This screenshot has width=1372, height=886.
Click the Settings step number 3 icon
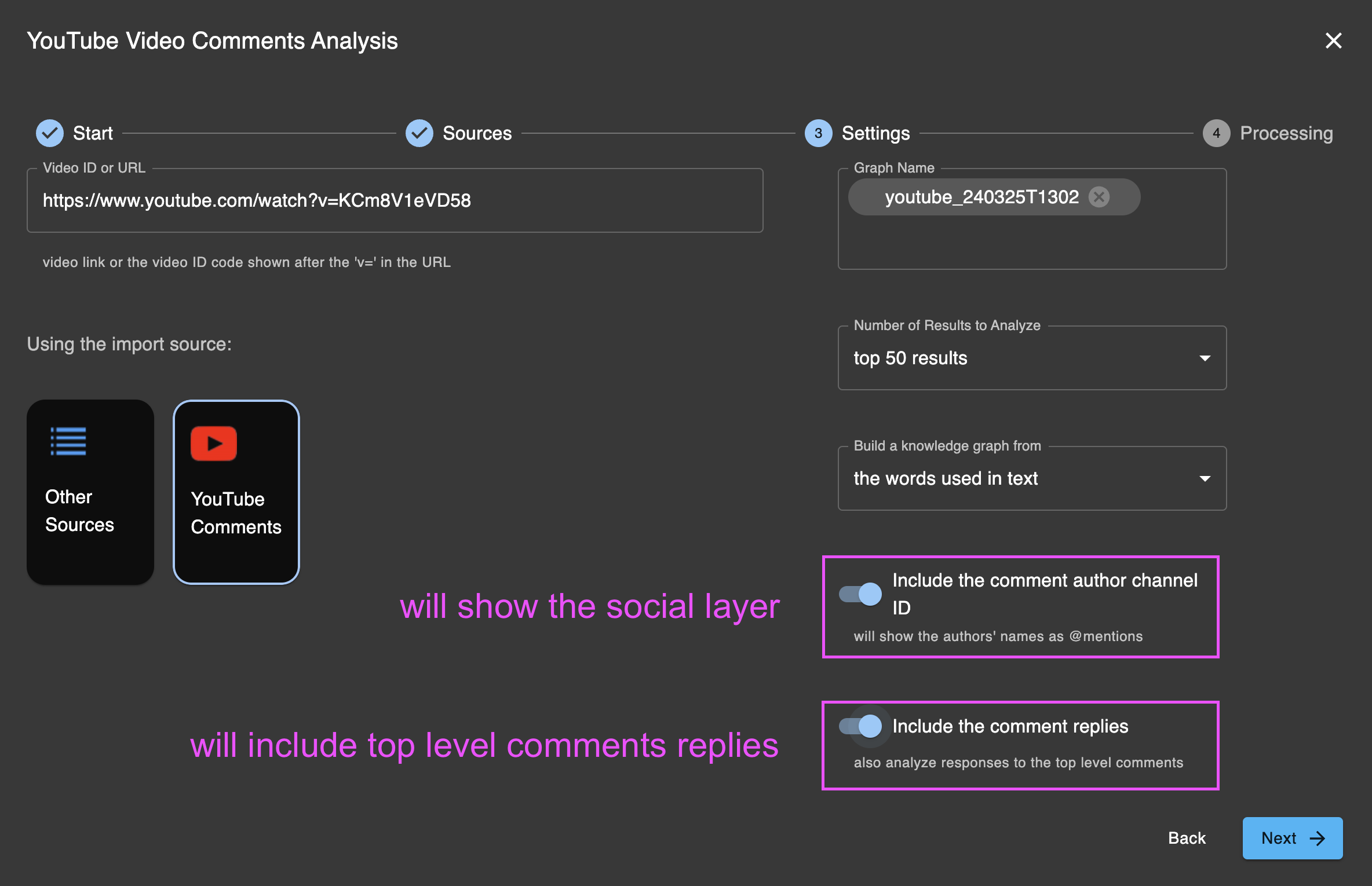[x=818, y=133]
